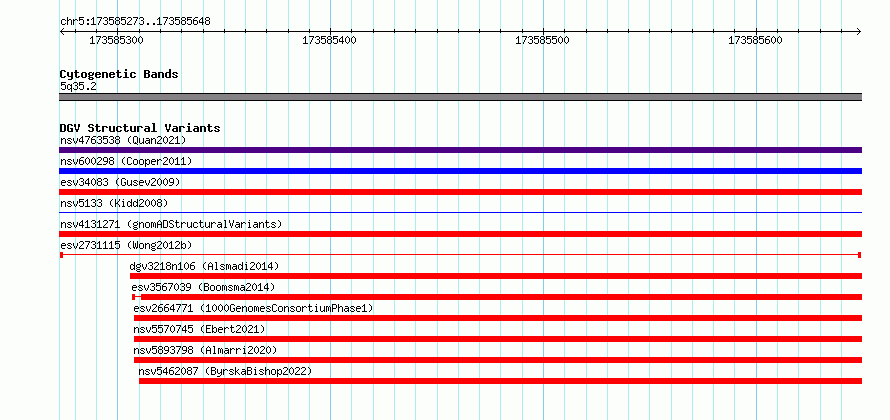This screenshot has width=890, height=420.
Task: Click the 5q35.2 band label
Action: [x=78, y=87]
